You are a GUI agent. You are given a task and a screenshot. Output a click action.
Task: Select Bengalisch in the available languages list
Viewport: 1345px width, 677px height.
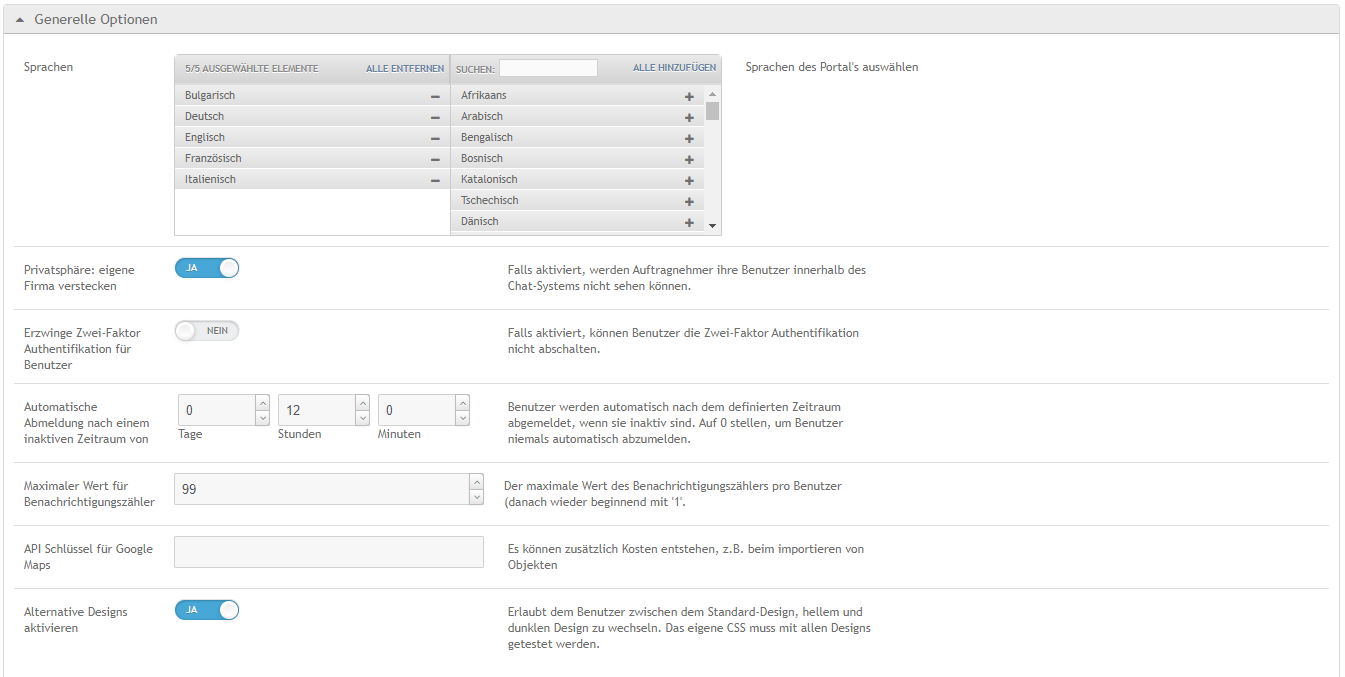tap(578, 138)
